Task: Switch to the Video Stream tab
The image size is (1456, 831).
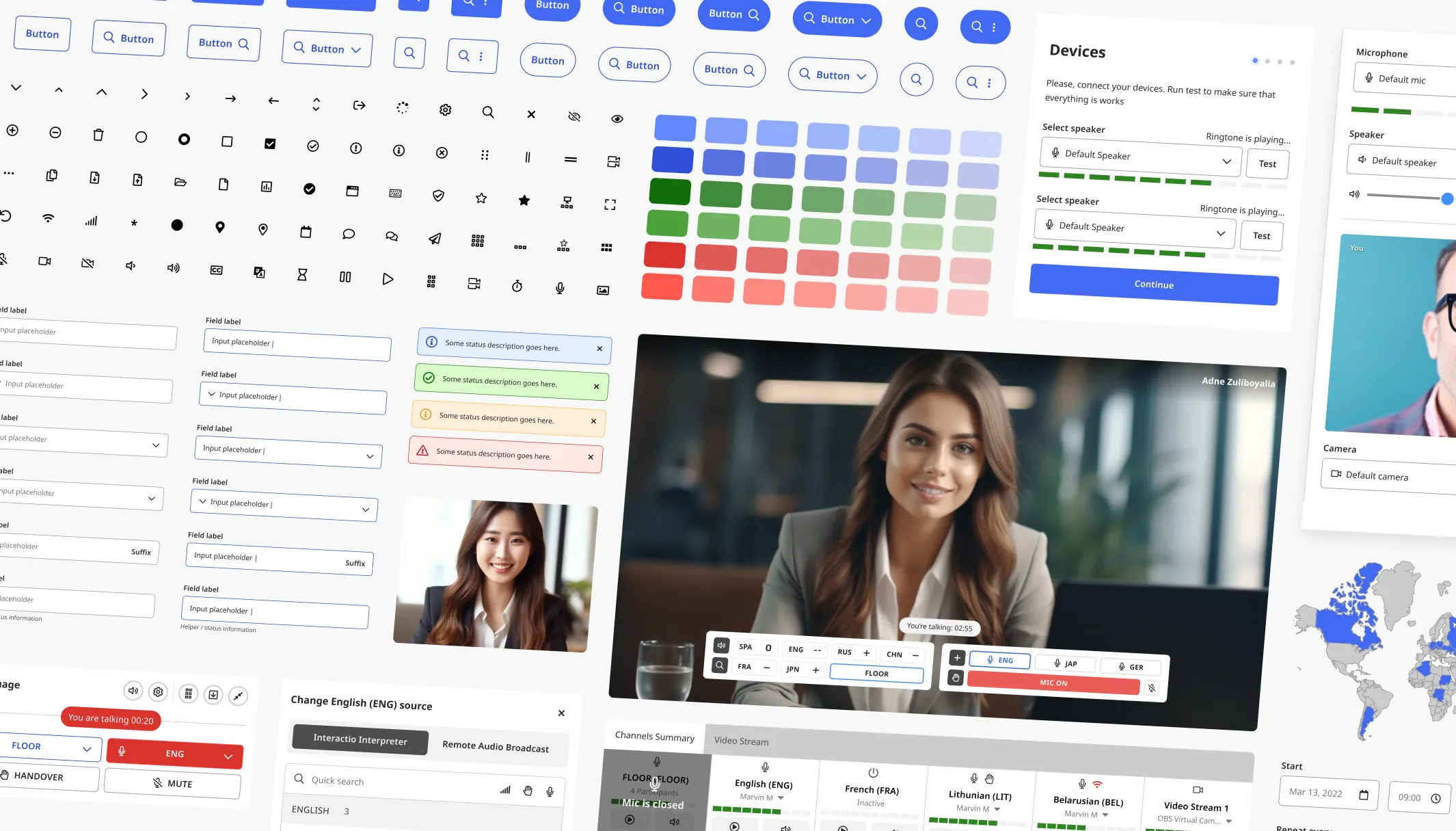Action: pos(741,741)
